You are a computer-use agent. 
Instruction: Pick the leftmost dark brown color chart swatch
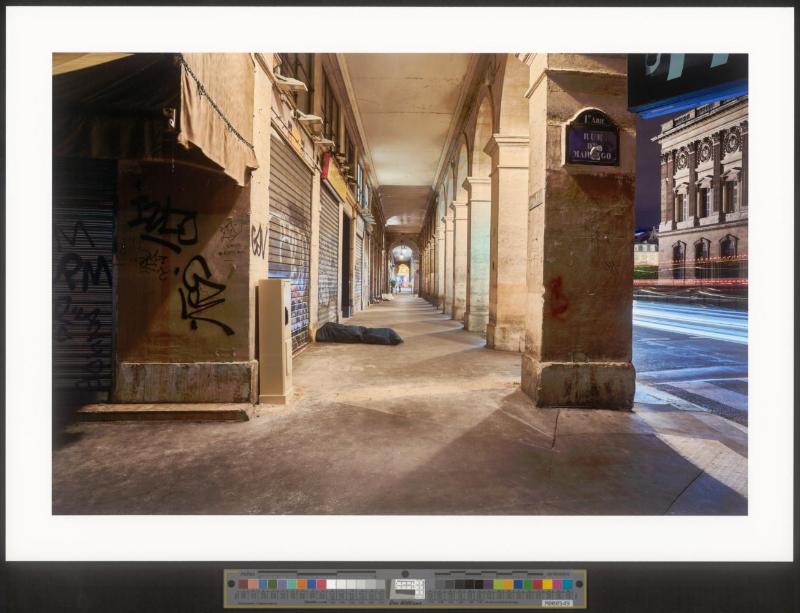click(241, 584)
